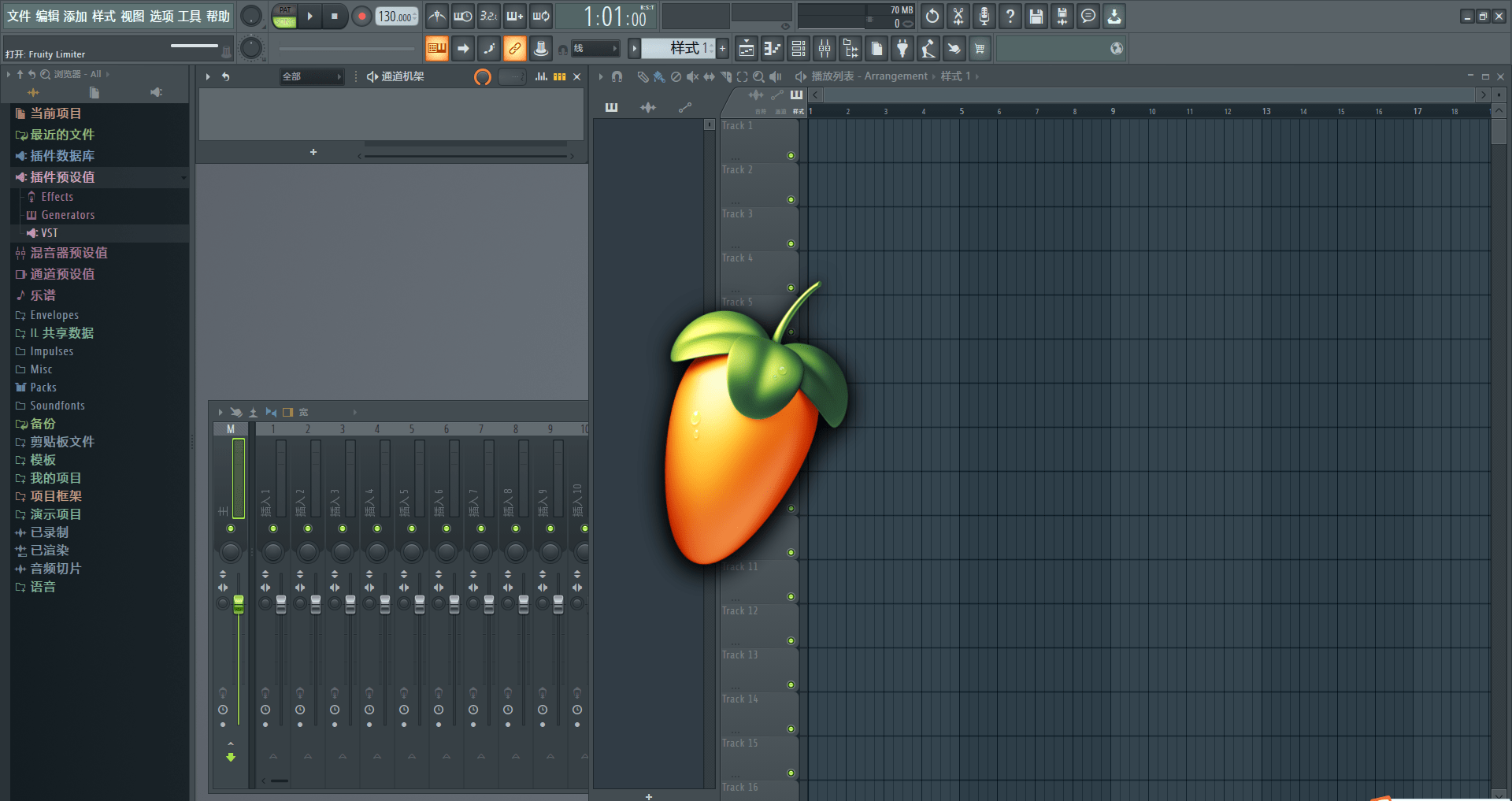This screenshot has width=1512, height=801.
Task: Toggle PAT/SONG playback mode
Action: [x=284, y=16]
